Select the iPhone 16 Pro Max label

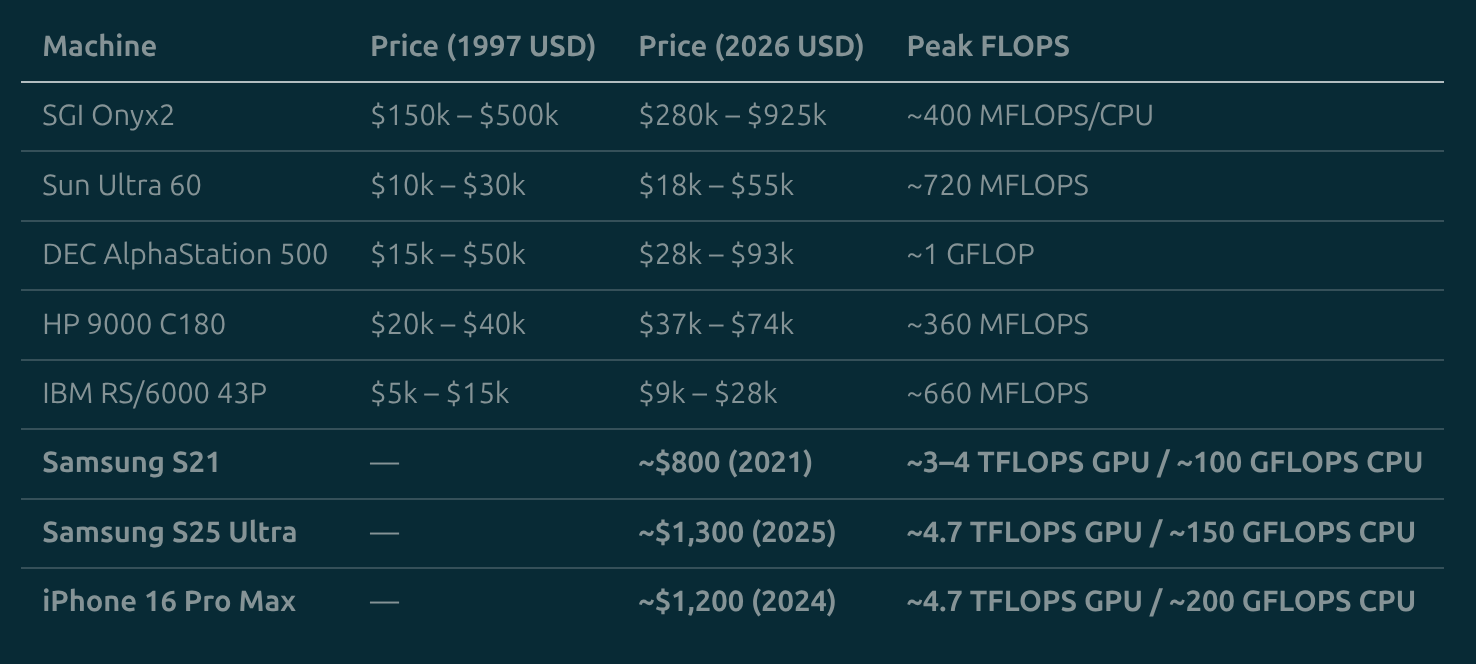[x=169, y=601]
